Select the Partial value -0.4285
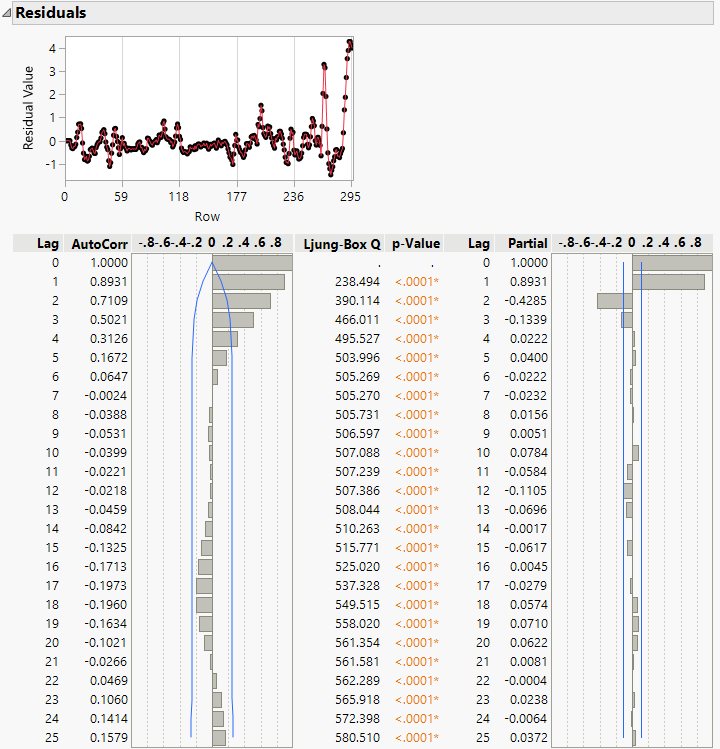This screenshot has height=749, width=720. (525, 301)
